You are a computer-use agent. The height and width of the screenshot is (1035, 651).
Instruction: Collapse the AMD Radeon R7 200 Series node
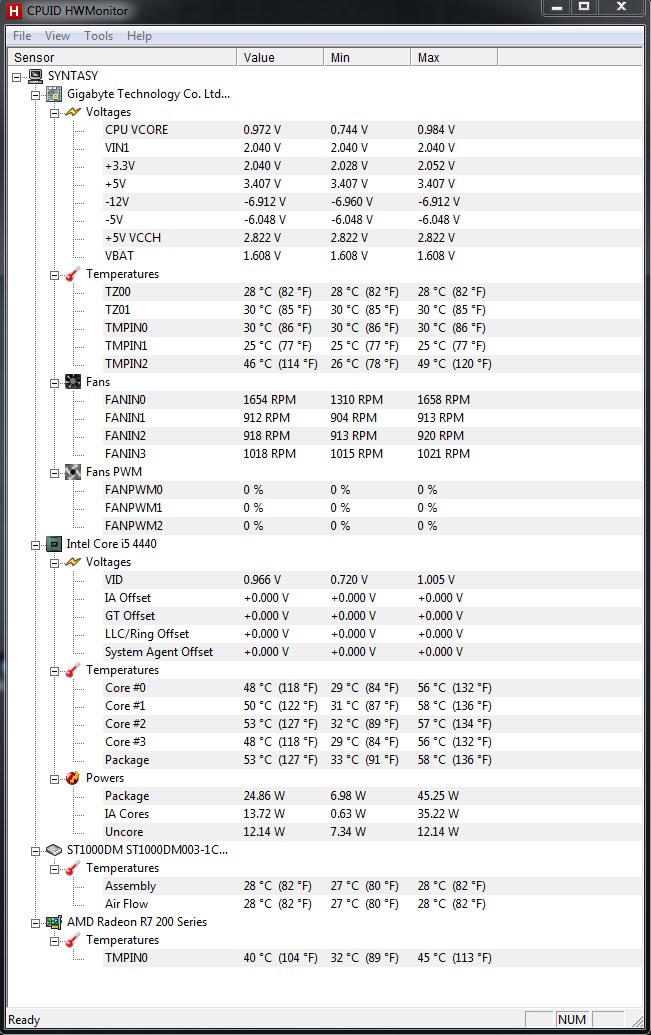pos(36,922)
